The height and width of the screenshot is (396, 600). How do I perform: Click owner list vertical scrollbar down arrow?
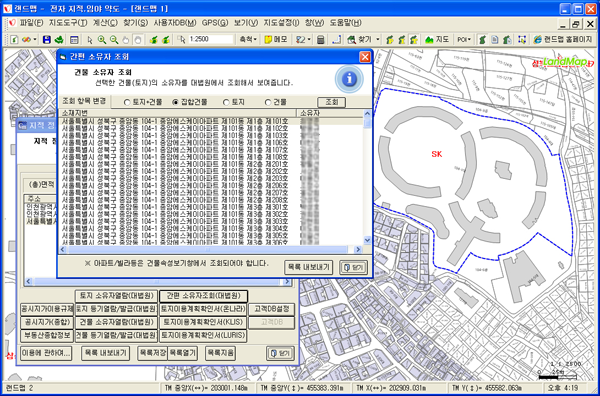click(367, 240)
